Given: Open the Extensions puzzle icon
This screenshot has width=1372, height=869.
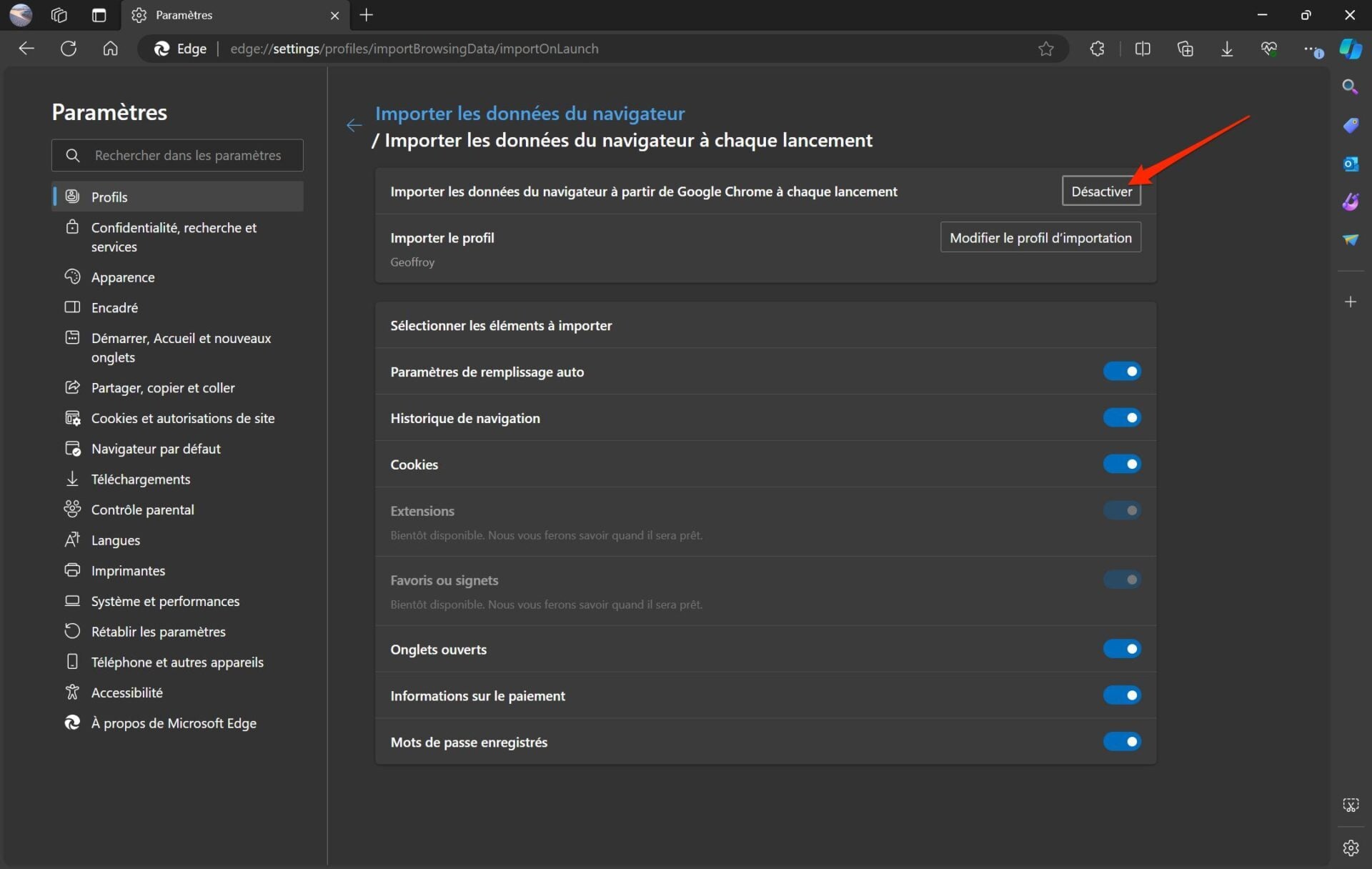Looking at the screenshot, I should point(1097,49).
